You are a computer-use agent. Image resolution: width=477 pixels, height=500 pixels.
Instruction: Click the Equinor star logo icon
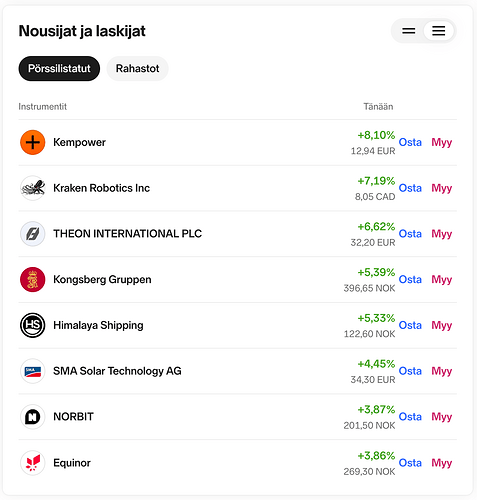pos(32,463)
